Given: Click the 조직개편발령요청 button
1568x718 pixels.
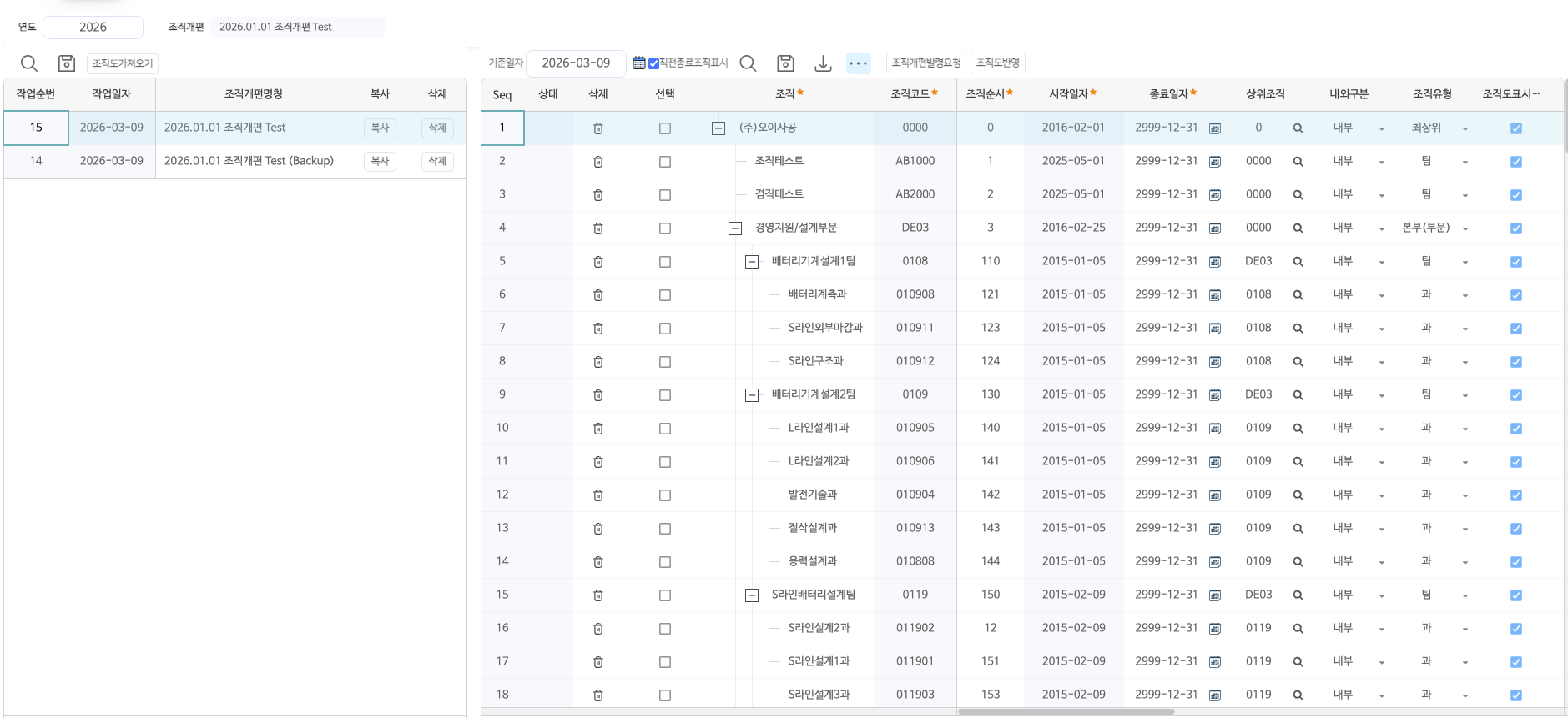Looking at the screenshot, I should (x=926, y=63).
